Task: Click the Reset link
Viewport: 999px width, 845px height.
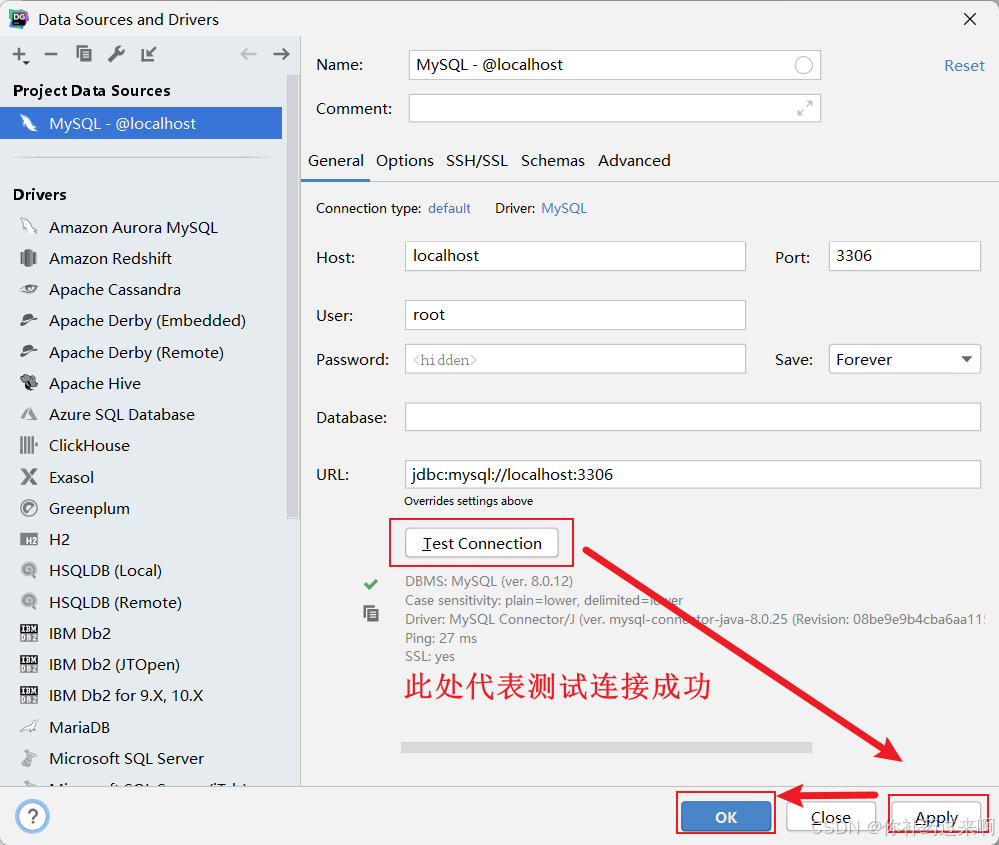Action: [964, 66]
